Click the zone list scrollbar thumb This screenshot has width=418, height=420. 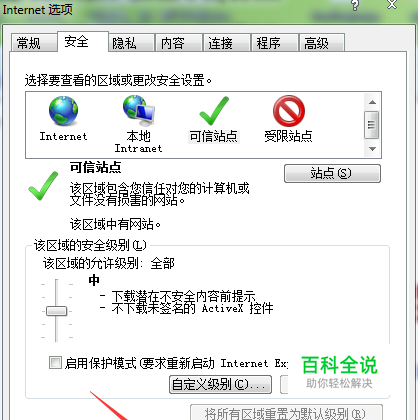point(372,125)
